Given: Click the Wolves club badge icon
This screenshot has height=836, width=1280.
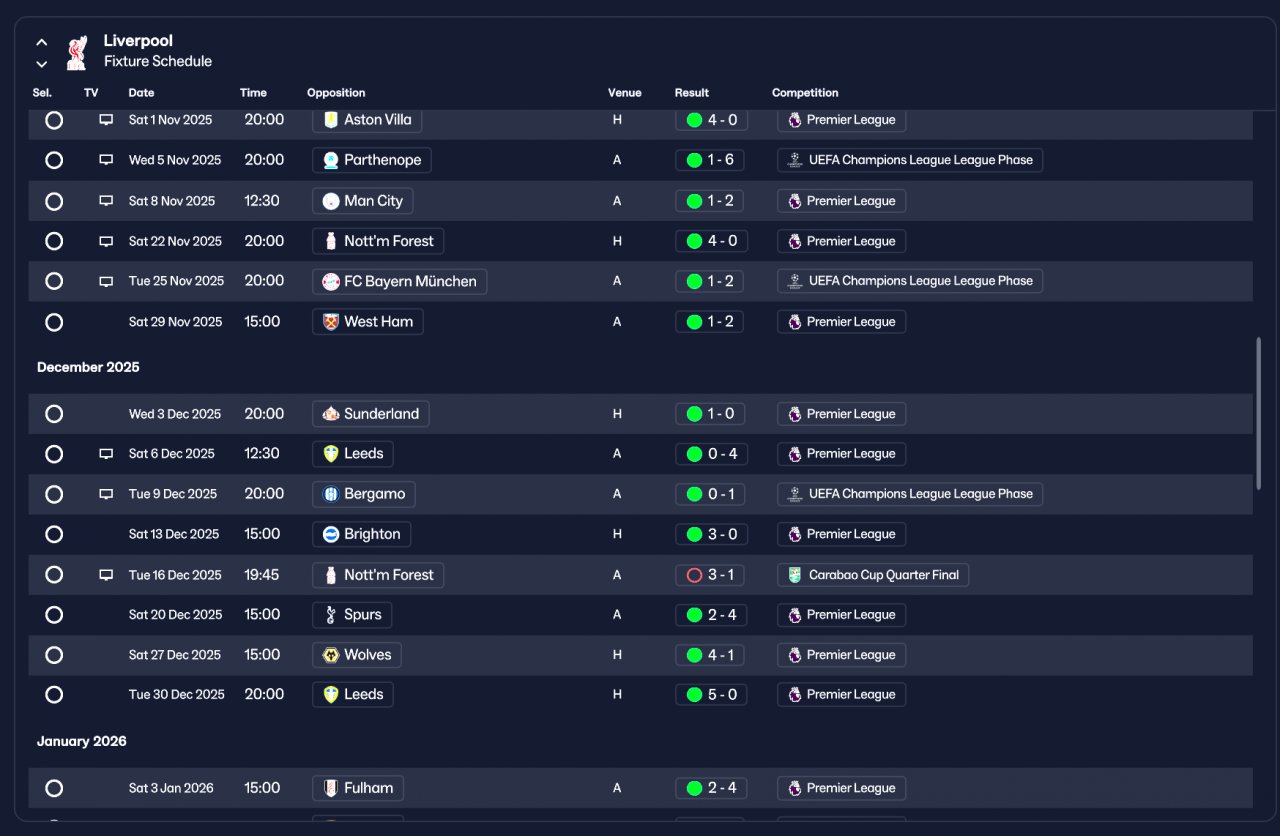Looking at the screenshot, I should coord(331,655).
